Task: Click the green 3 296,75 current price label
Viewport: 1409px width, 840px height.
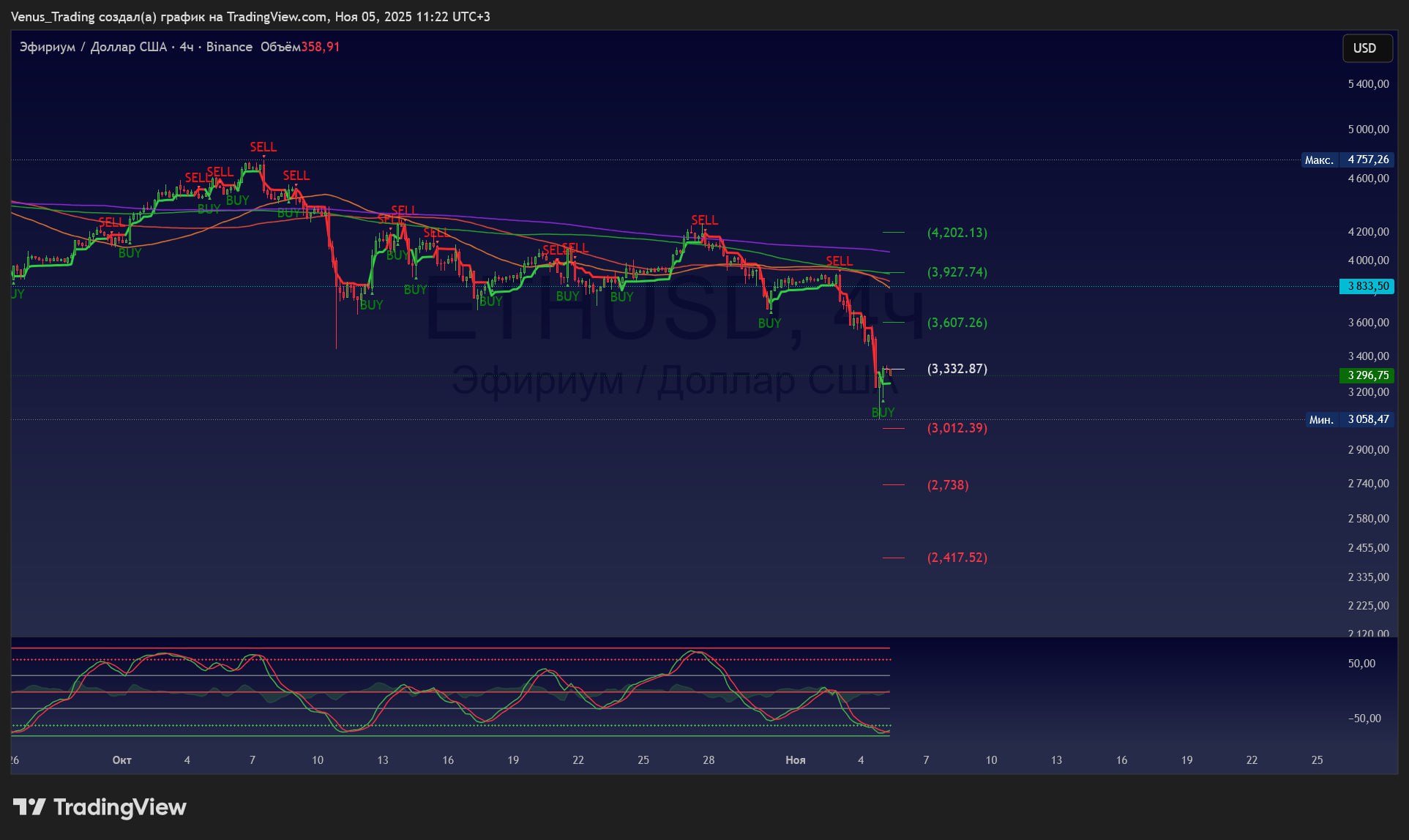Action: (x=1367, y=375)
